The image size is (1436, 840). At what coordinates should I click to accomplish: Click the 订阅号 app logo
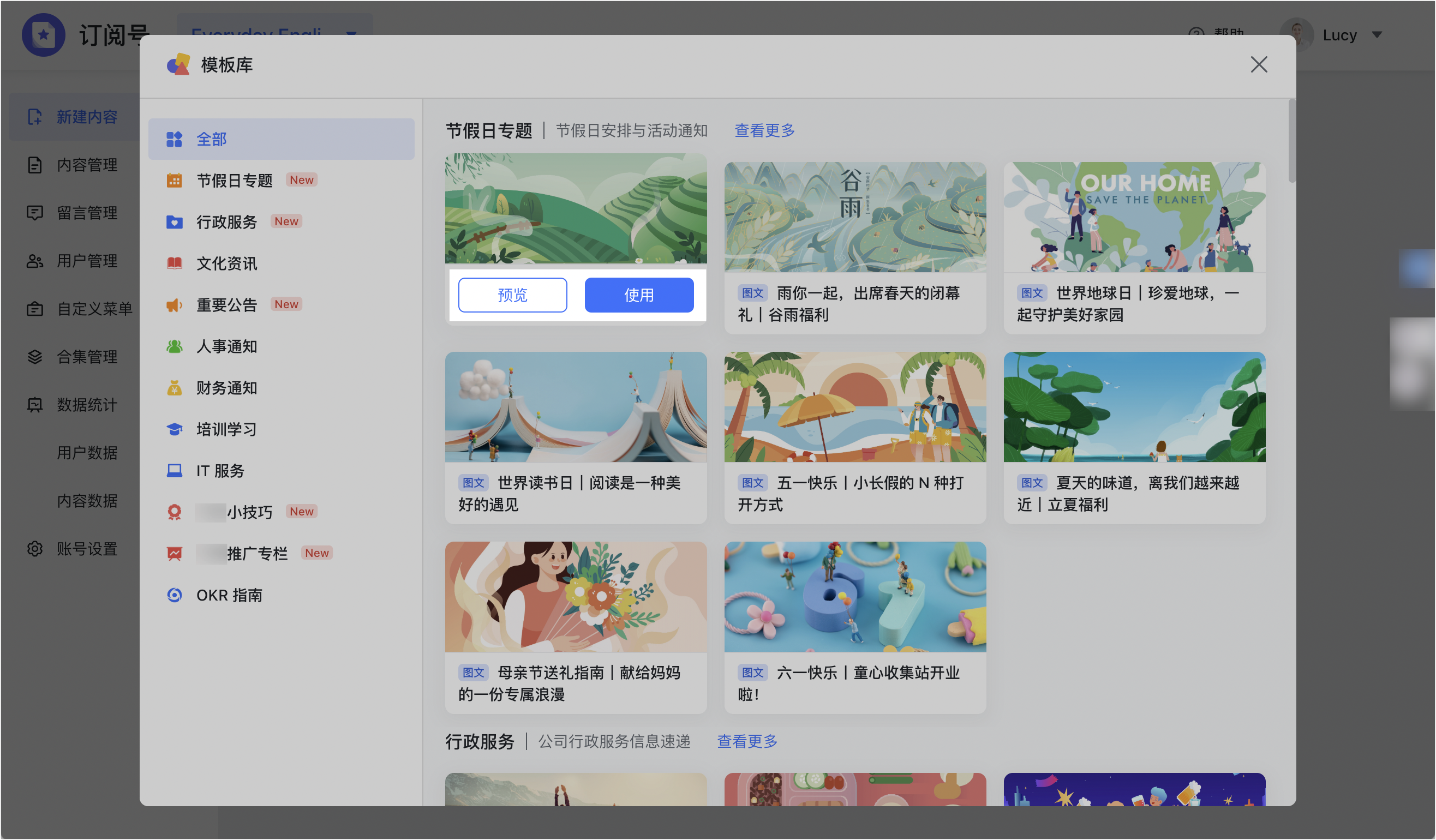click(43, 35)
